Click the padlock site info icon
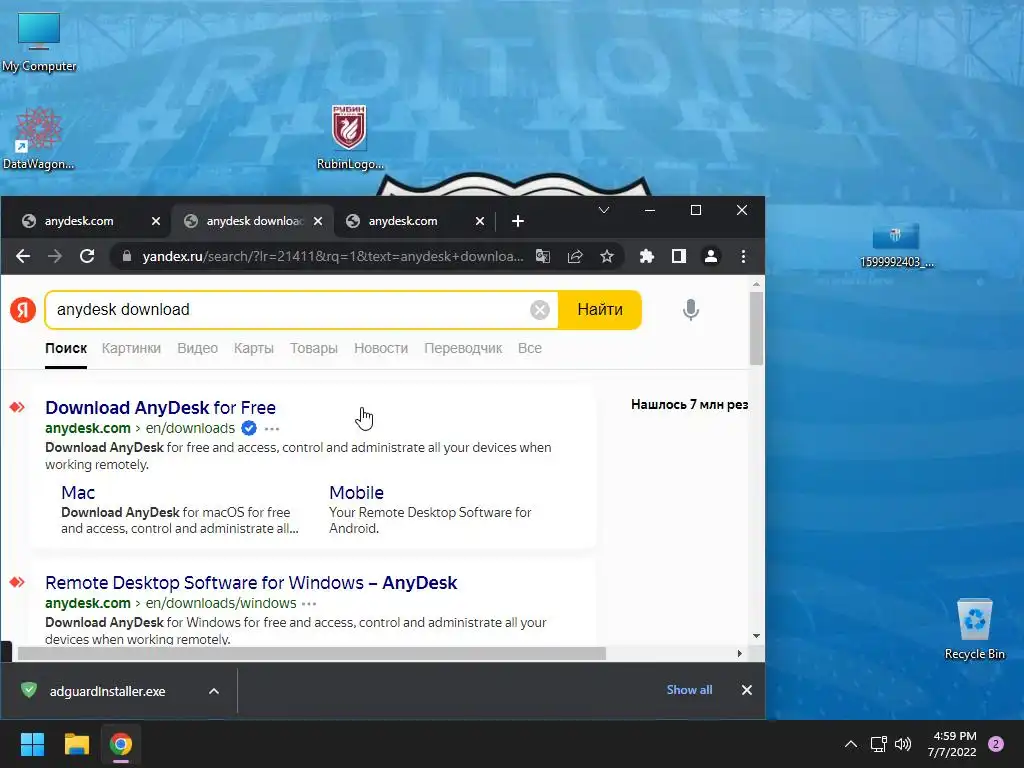Screen dimensions: 1024x768 [x=127, y=257]
